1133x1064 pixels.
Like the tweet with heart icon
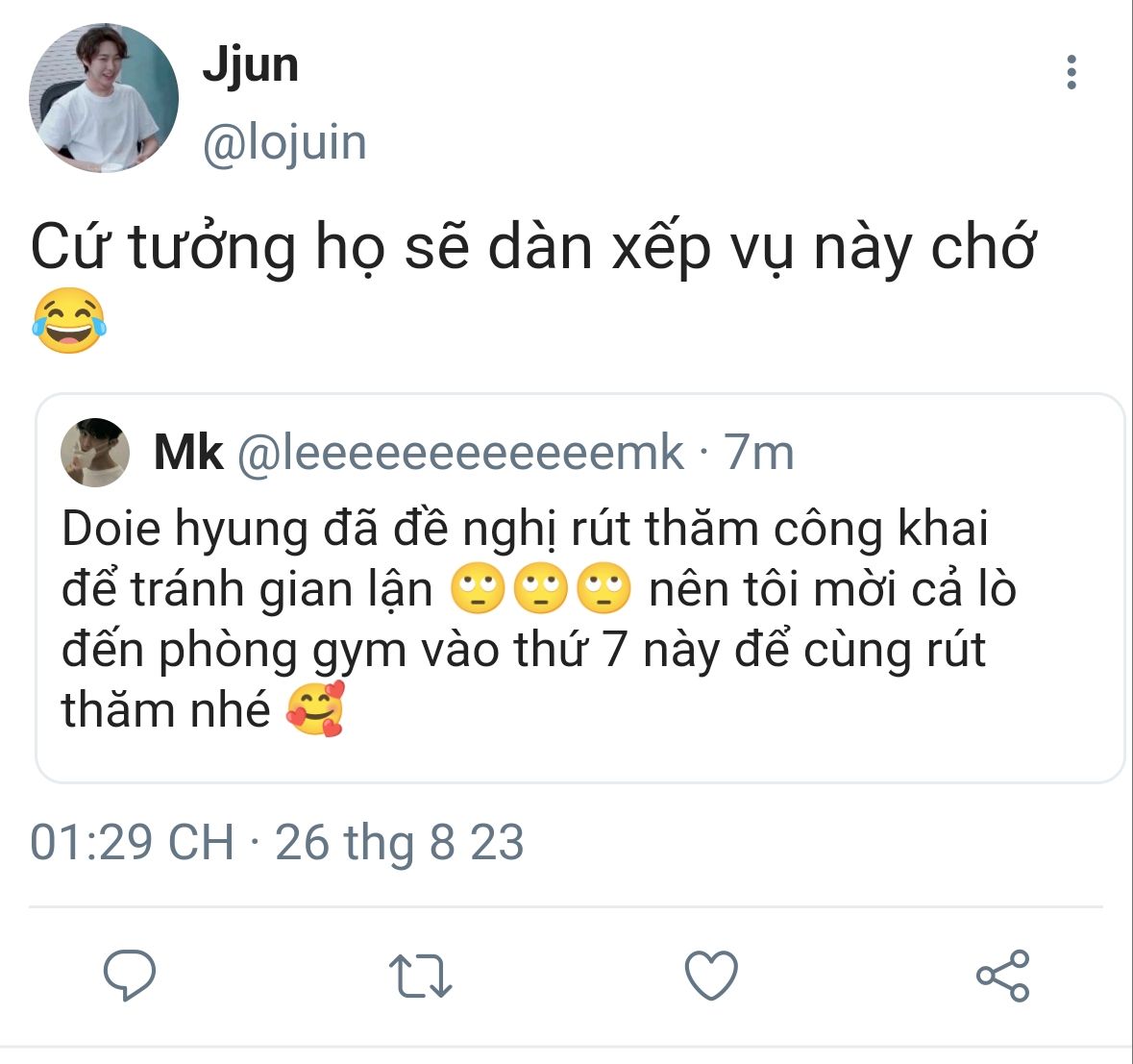(711, 975)
